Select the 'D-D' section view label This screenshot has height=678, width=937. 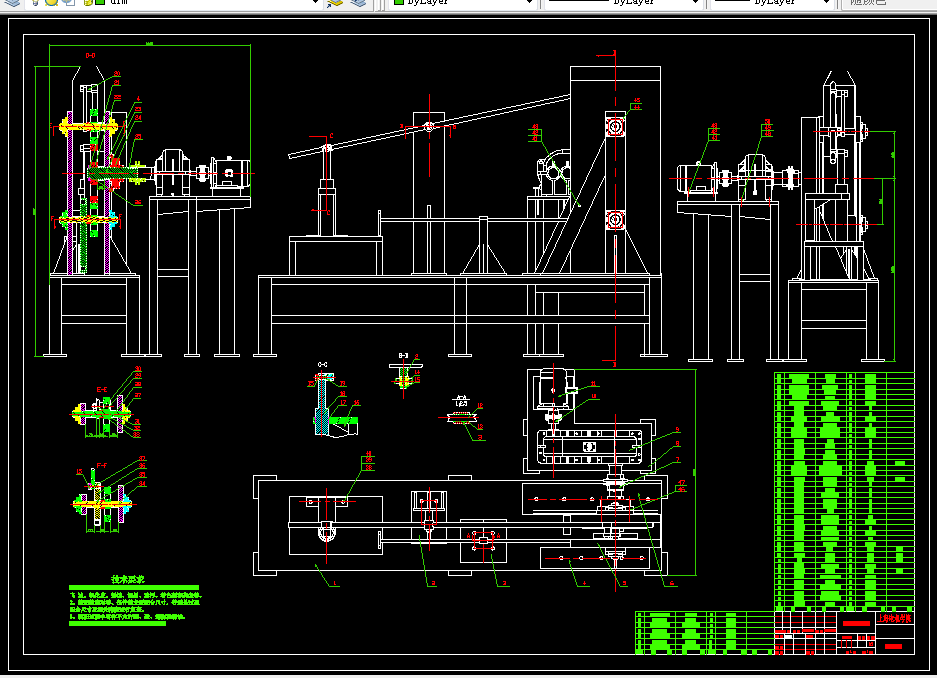[x=90, y=56]
